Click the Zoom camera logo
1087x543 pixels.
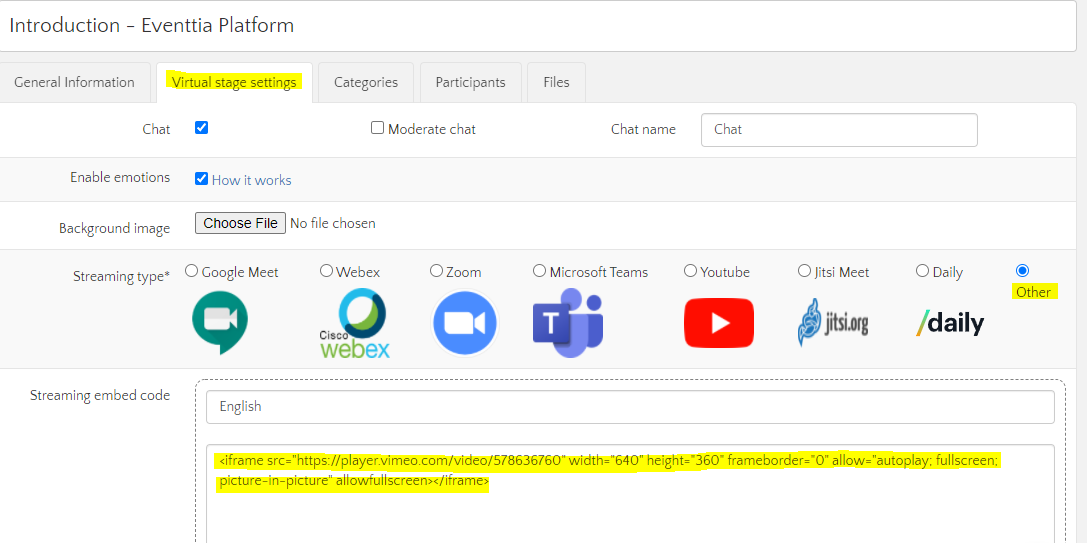[465, 323]
